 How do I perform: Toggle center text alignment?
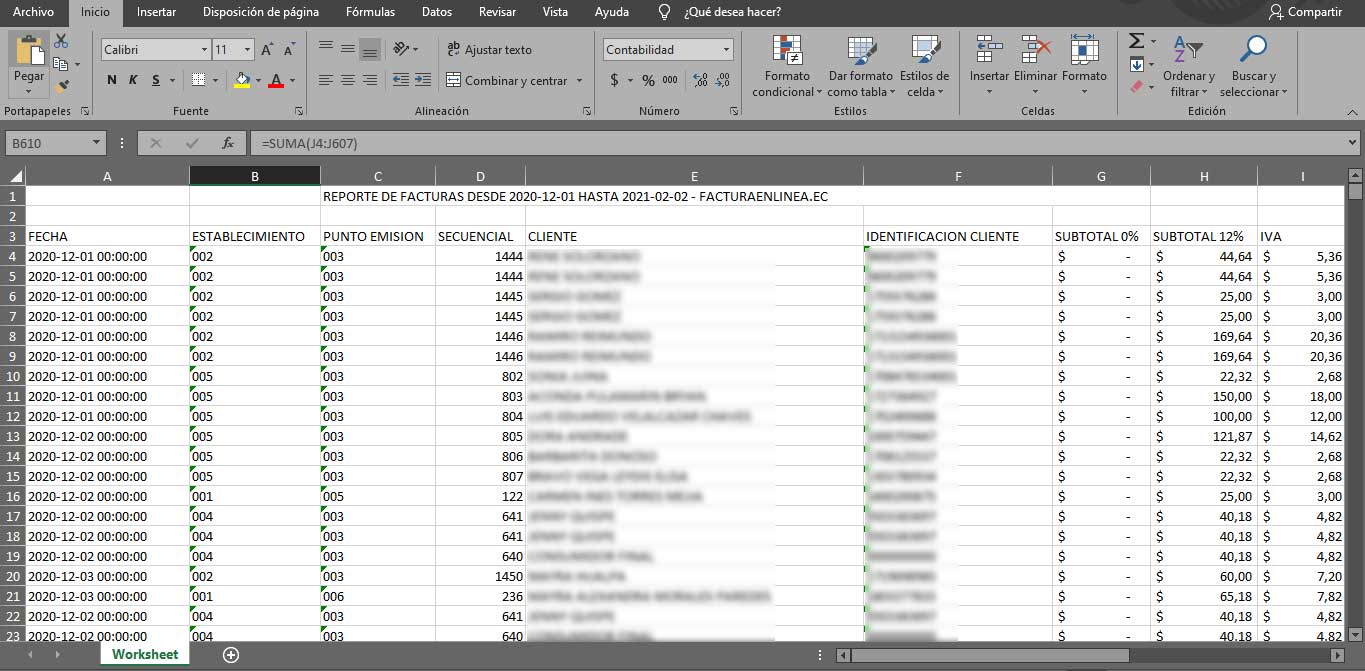(x=348, y=80)
